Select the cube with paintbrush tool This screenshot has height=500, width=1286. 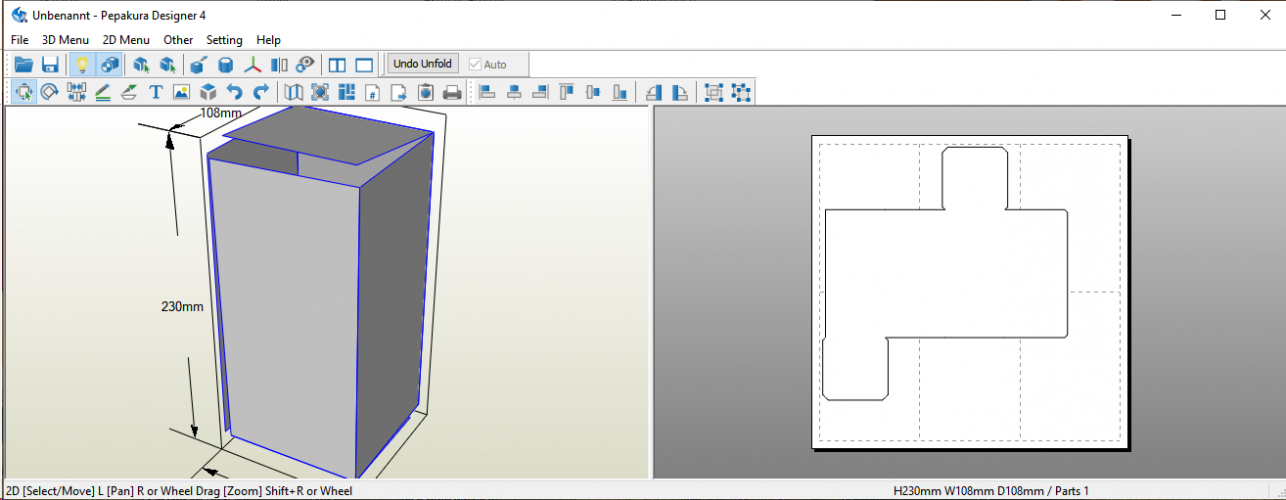point(199,65)
